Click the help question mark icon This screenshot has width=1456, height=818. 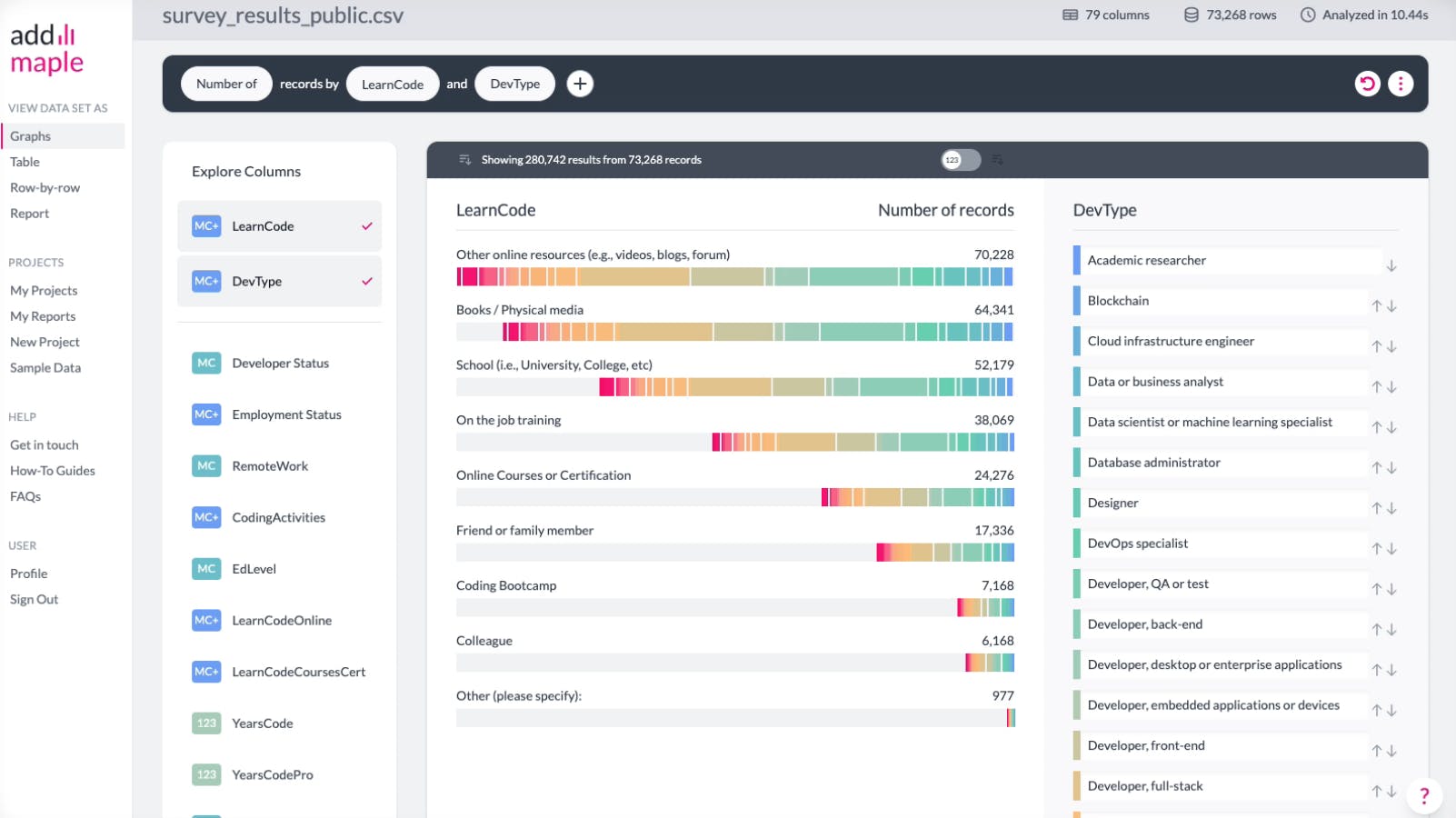[1423, 795]
